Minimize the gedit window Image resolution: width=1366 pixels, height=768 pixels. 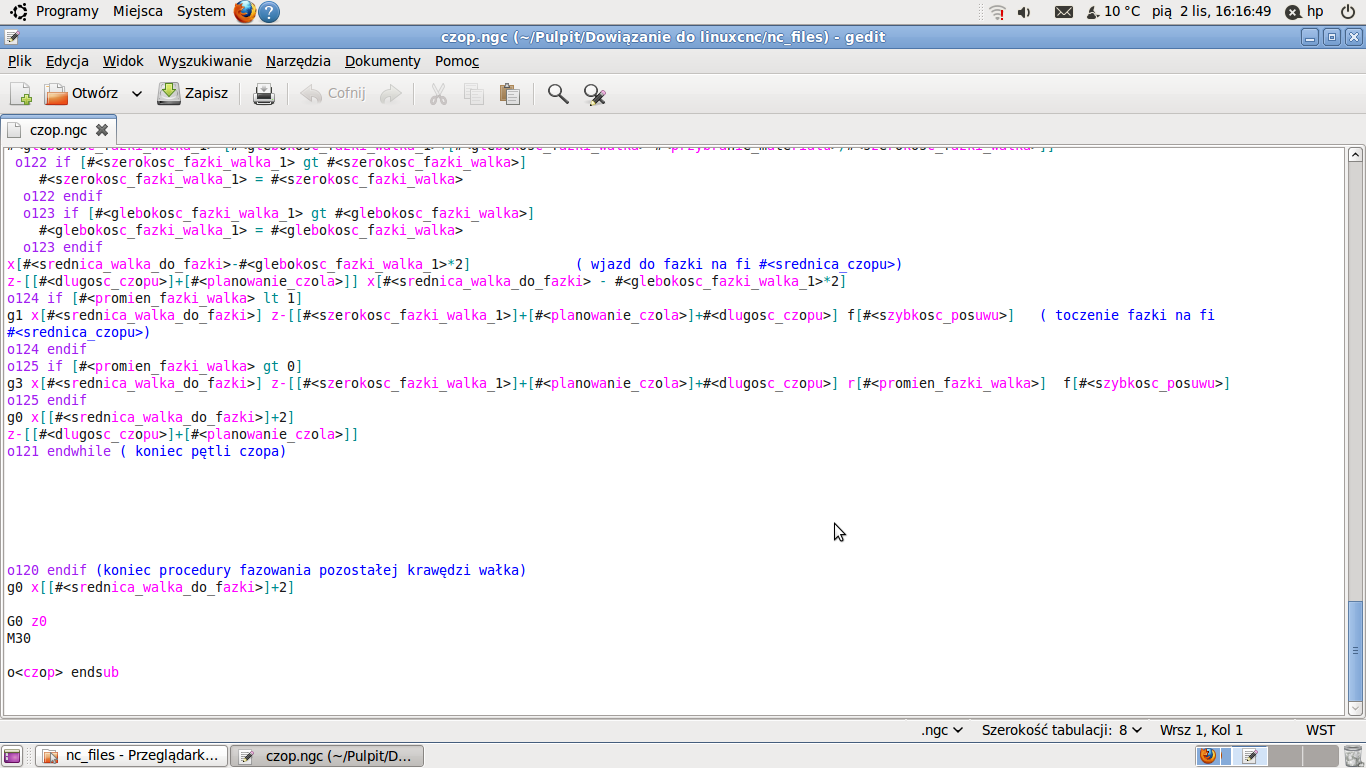[1310, 37]
